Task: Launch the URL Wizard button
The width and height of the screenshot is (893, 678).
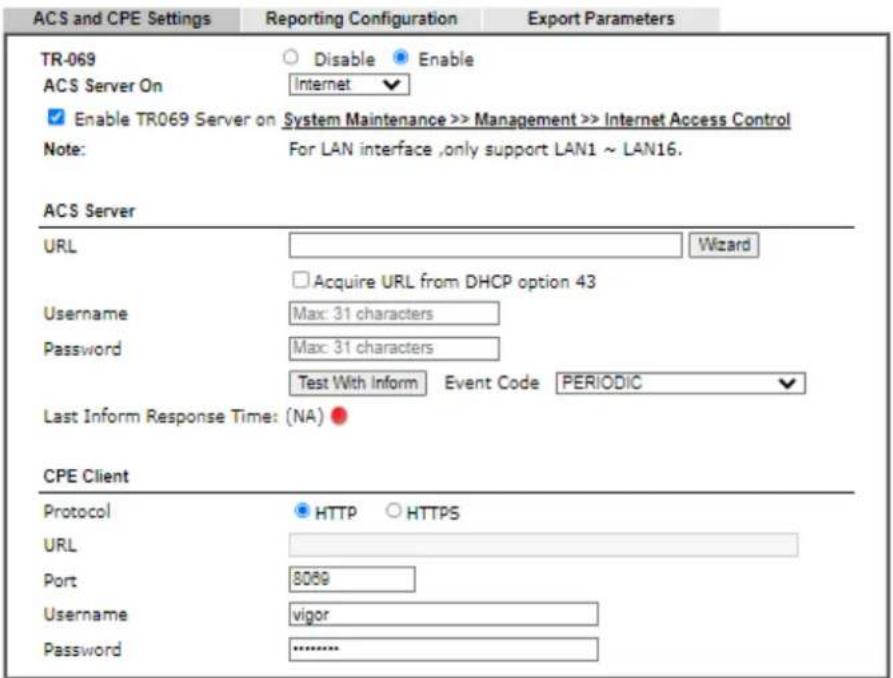Action: coord(724,245)
